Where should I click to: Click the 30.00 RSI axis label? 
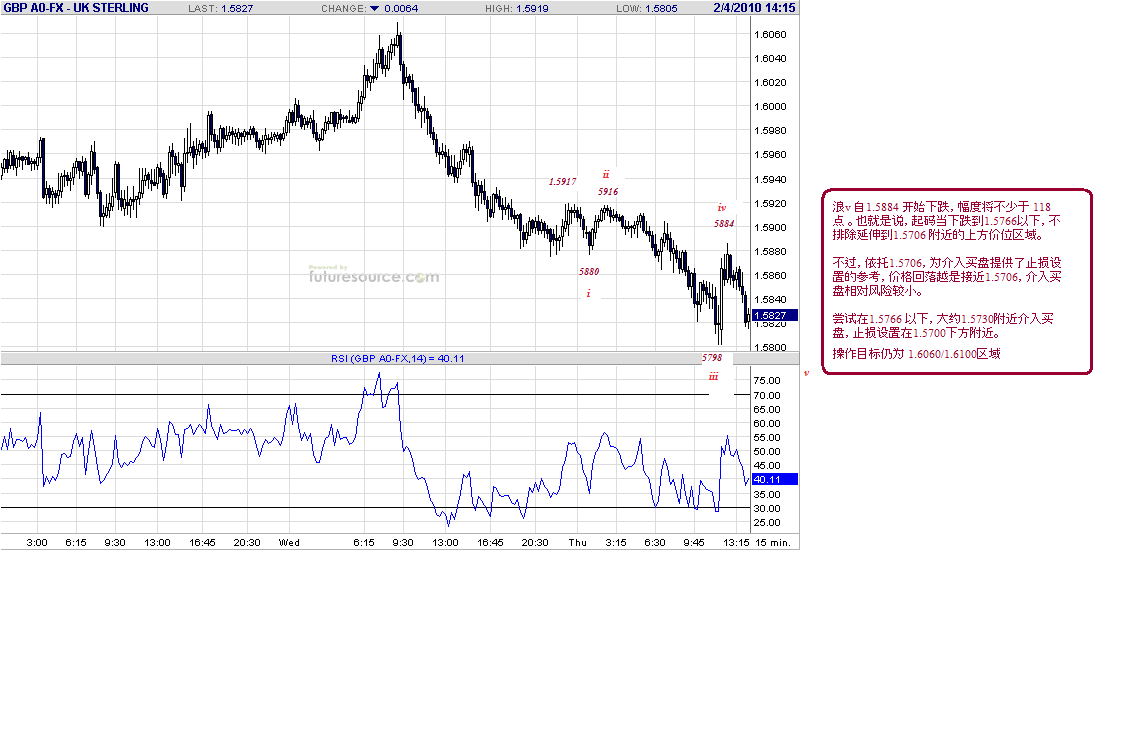[x=766, y=509]
